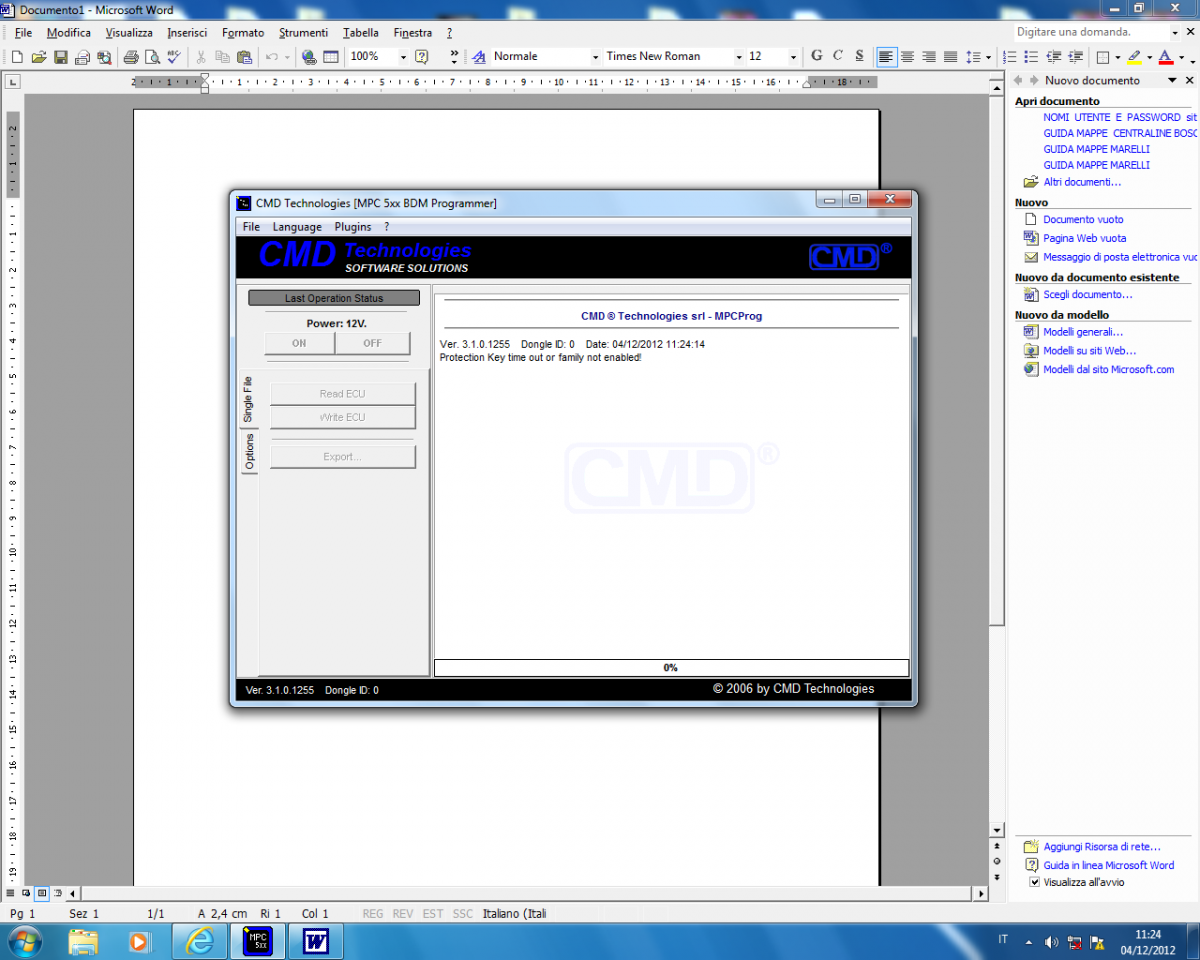Screen dimensions: 1200x960
Task: Expand the font color dropdown arrow
Action: tap(1181, 57)
